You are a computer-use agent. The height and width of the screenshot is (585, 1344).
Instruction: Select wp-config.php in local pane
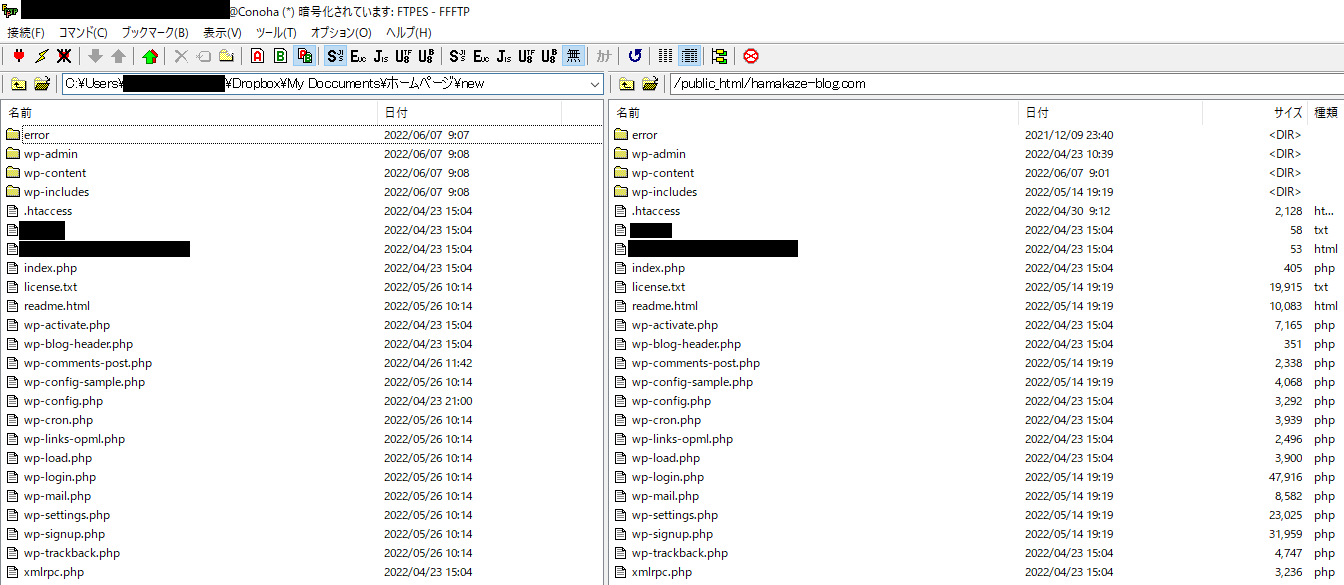coord(63,401)
